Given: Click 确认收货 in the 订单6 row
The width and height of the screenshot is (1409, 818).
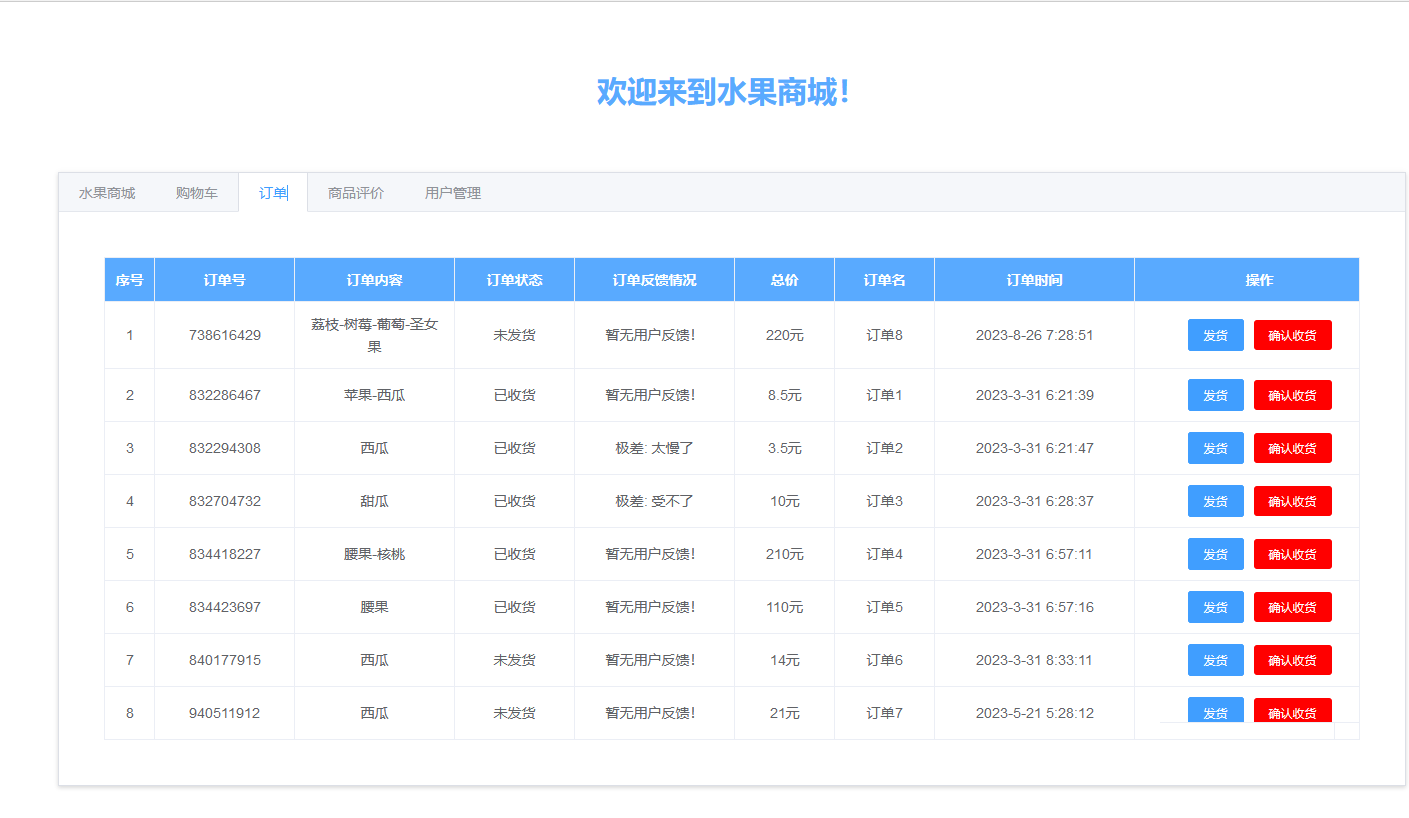Looking at the screenshot, I should point(1292,660).
